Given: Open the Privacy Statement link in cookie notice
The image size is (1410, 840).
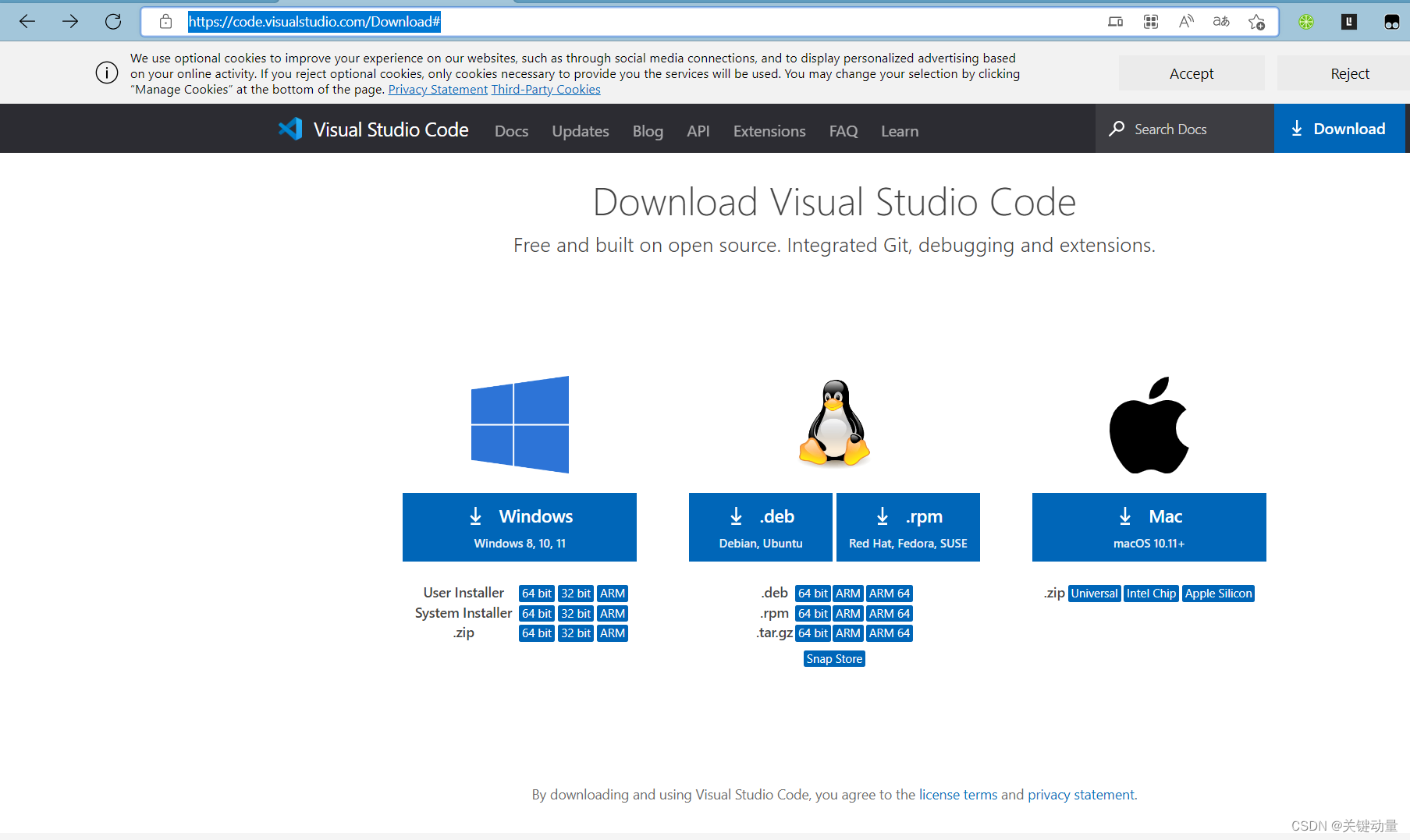Looking at the screenshot, I should [x=438, y=90].
